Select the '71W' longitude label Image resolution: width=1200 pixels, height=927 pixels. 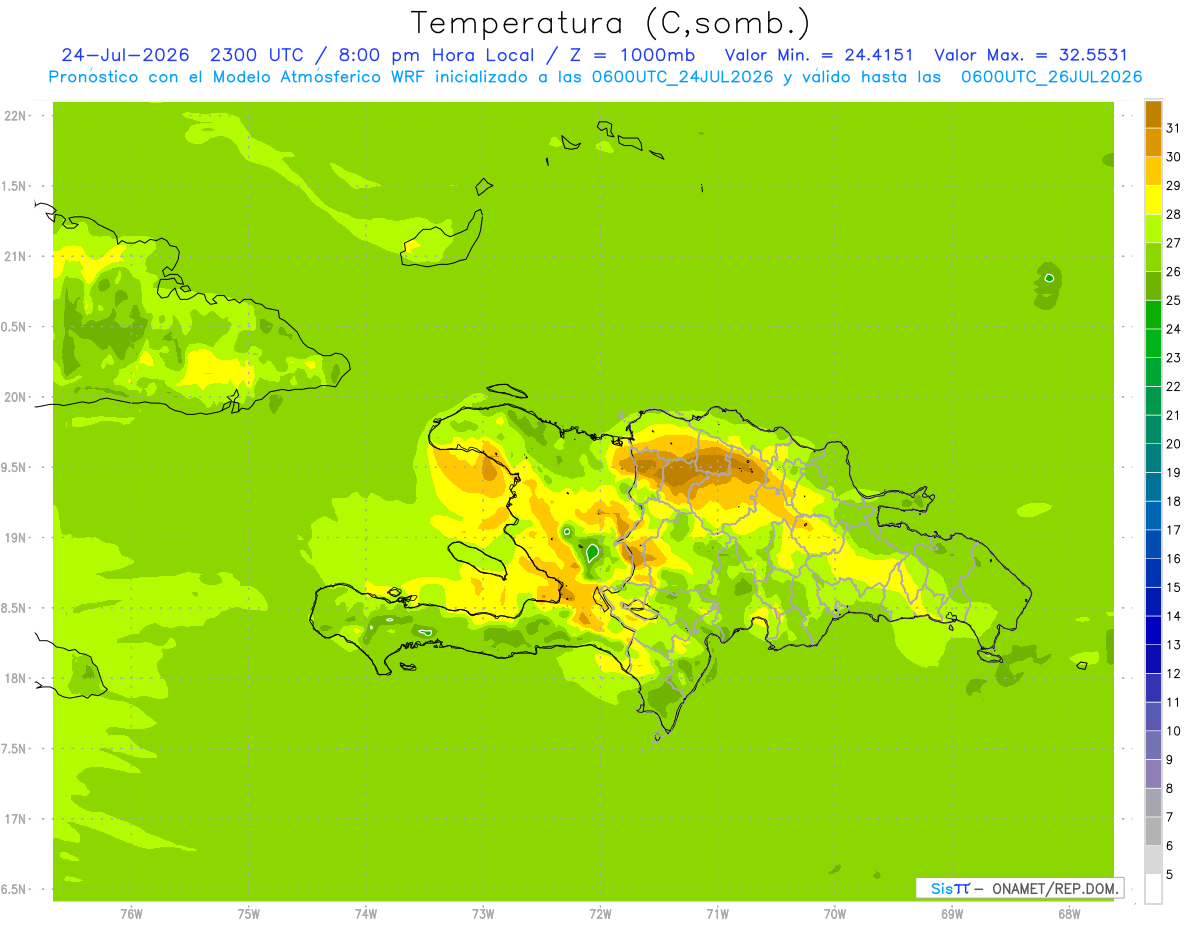click(717, 914)
